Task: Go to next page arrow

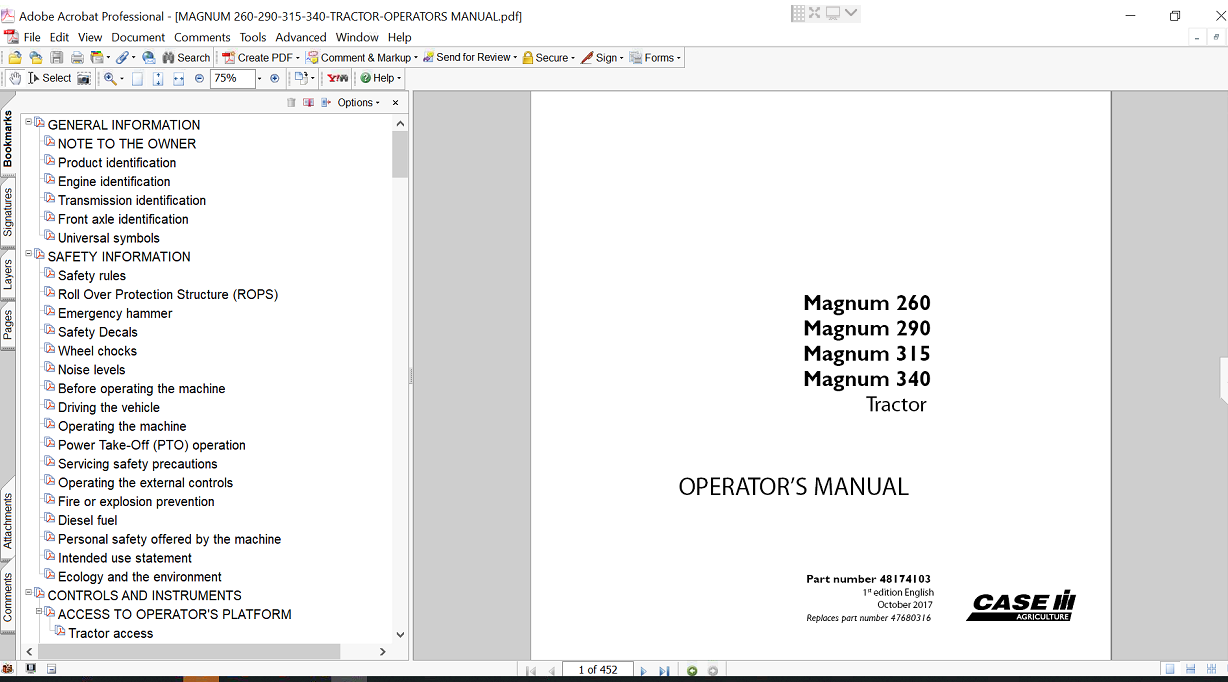Action: click(x=643, y=671)
